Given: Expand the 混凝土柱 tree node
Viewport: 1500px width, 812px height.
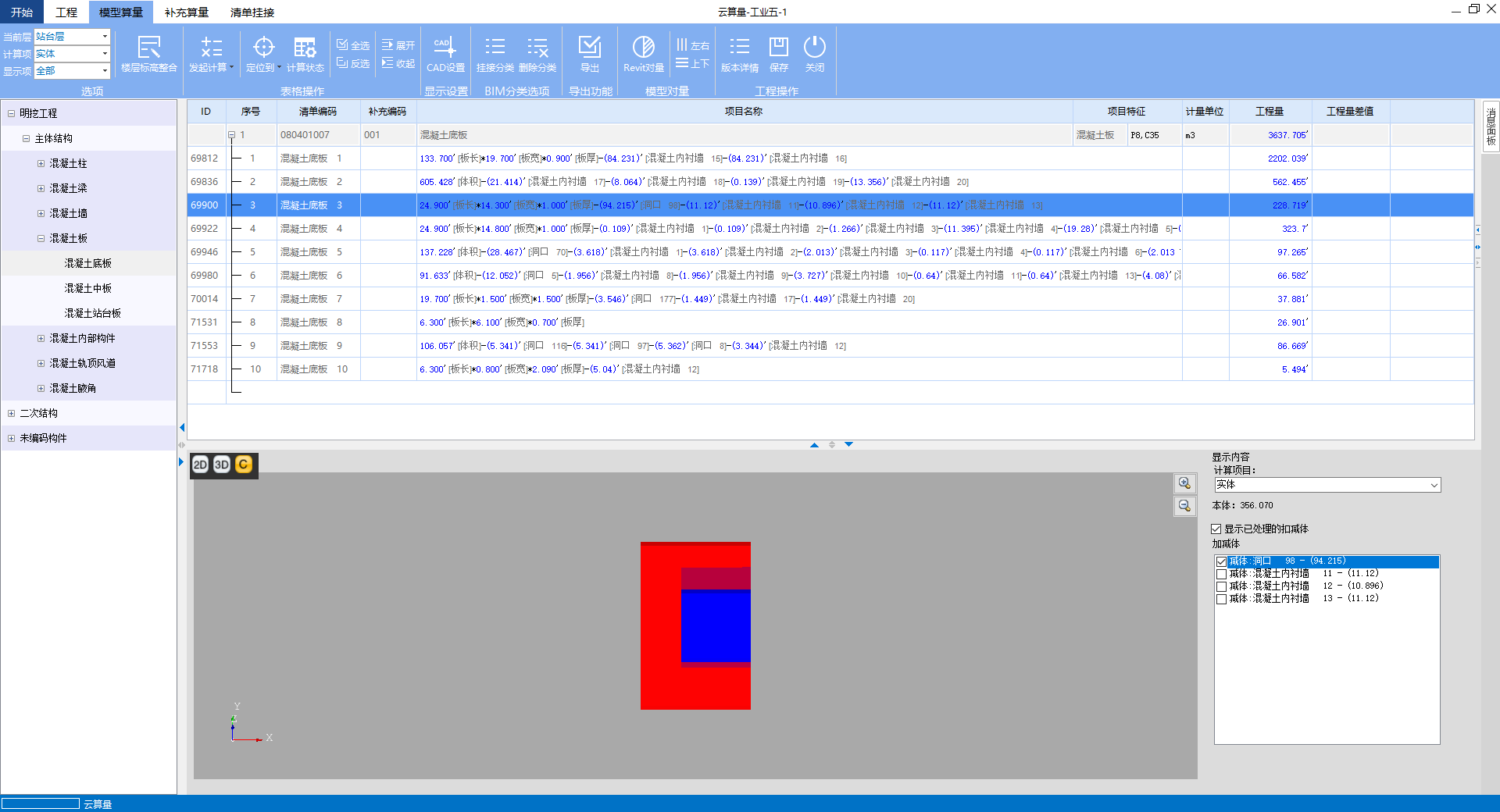Looking at the screenshot, I should [41, 164].
